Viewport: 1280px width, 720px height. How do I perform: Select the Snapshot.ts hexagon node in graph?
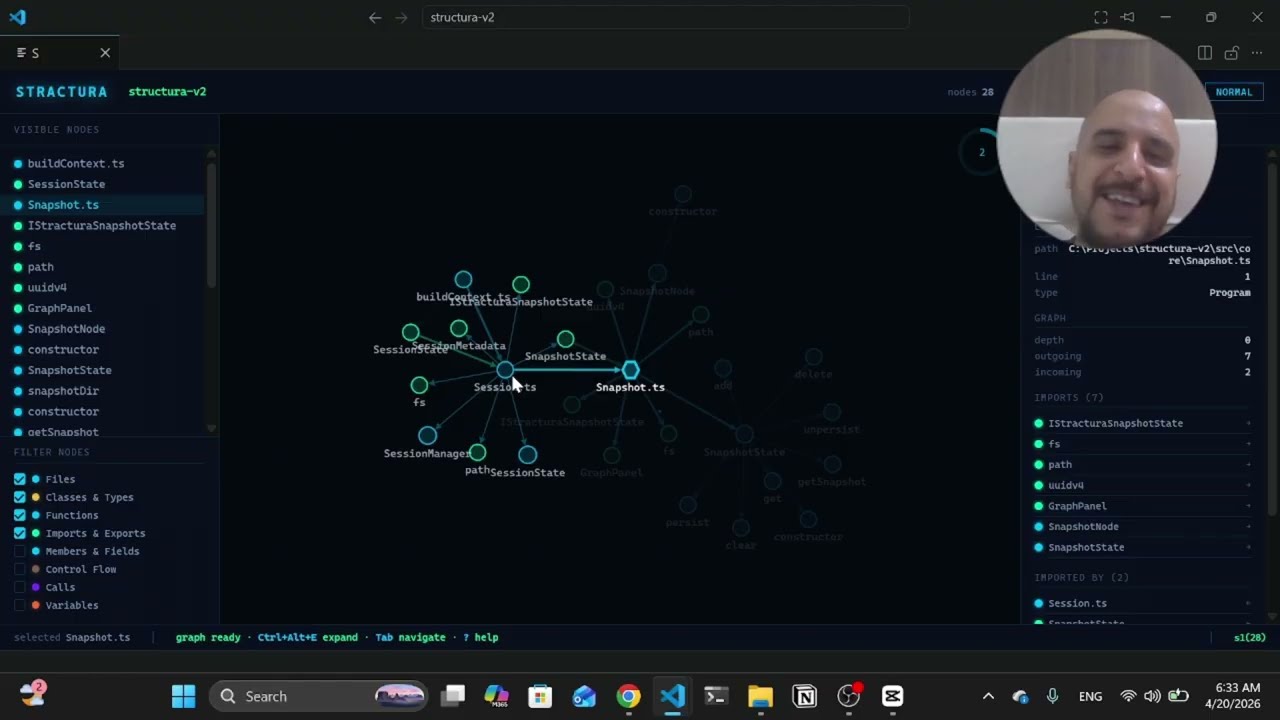click(x=630, y=370)
